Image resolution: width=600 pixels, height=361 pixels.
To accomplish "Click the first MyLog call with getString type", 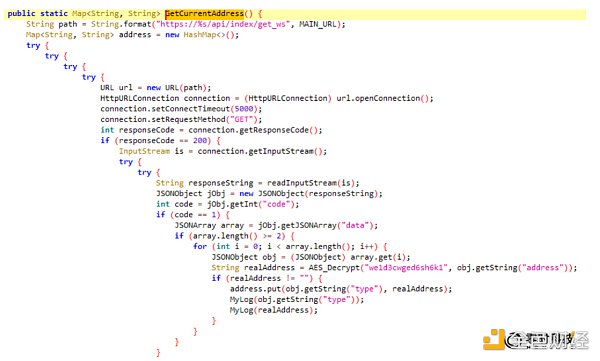I will [297, 299].
